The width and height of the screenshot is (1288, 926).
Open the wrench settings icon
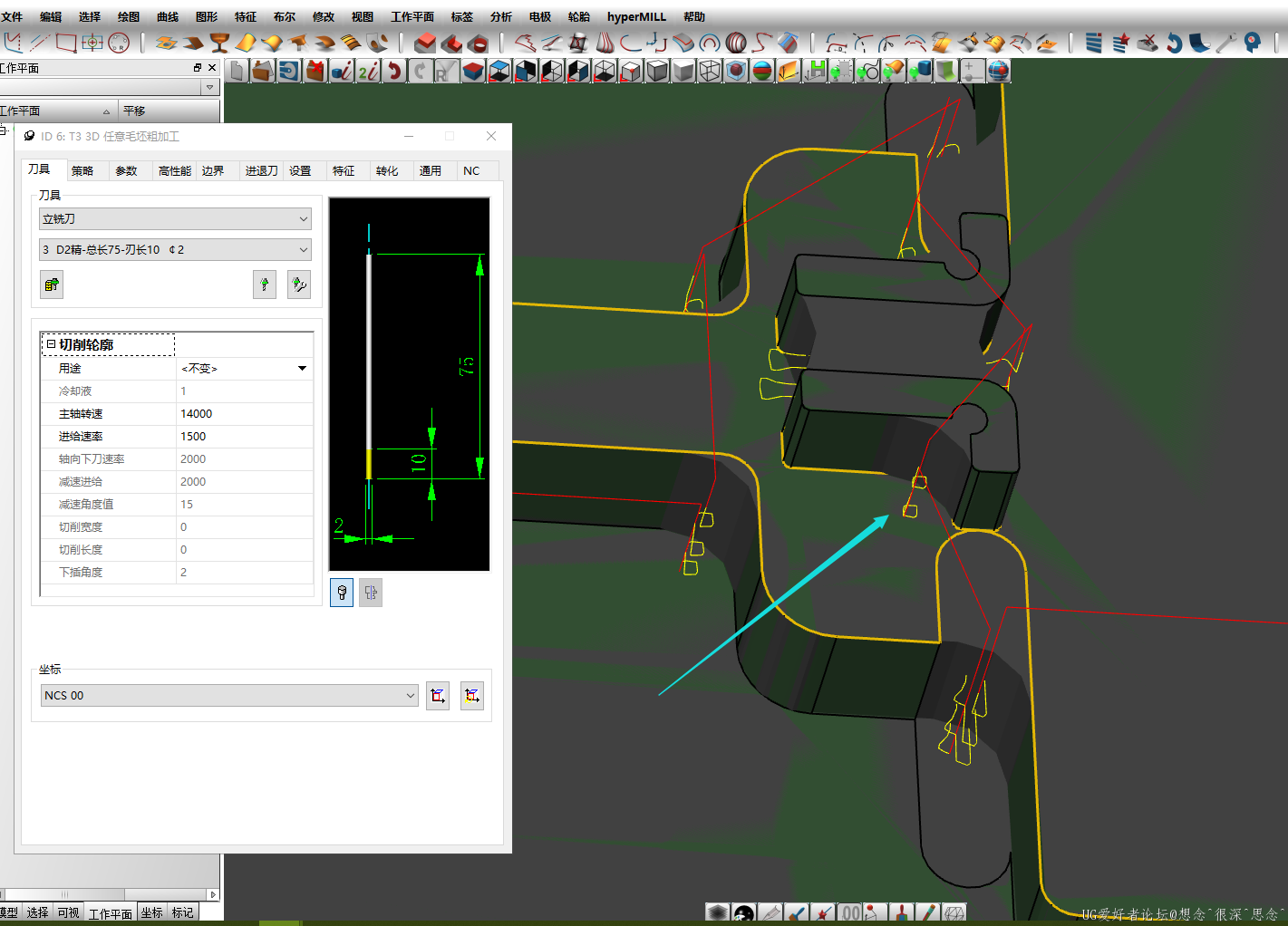click(1226, 43)
